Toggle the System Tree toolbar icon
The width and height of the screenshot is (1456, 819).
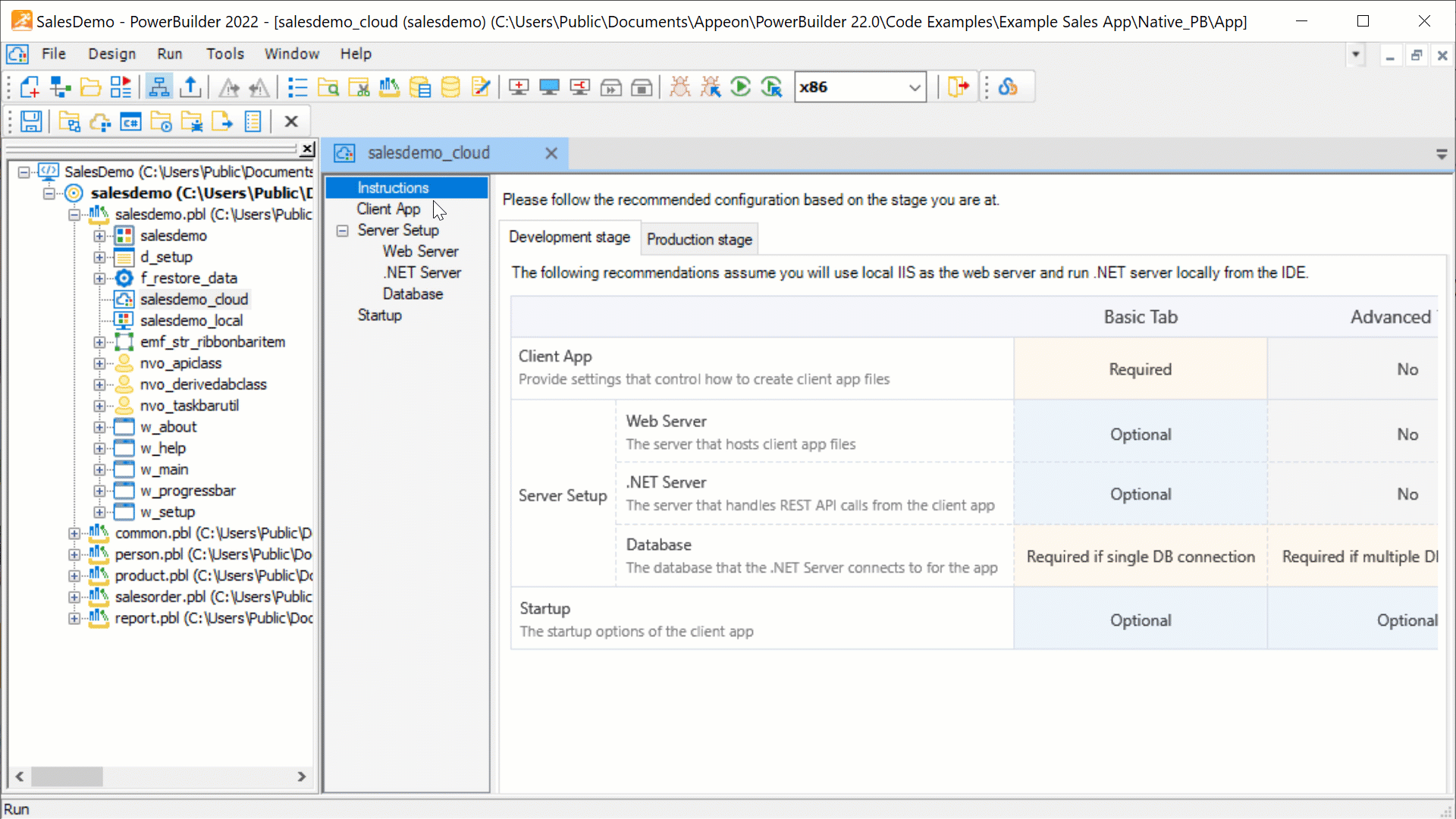coord(158,87)
